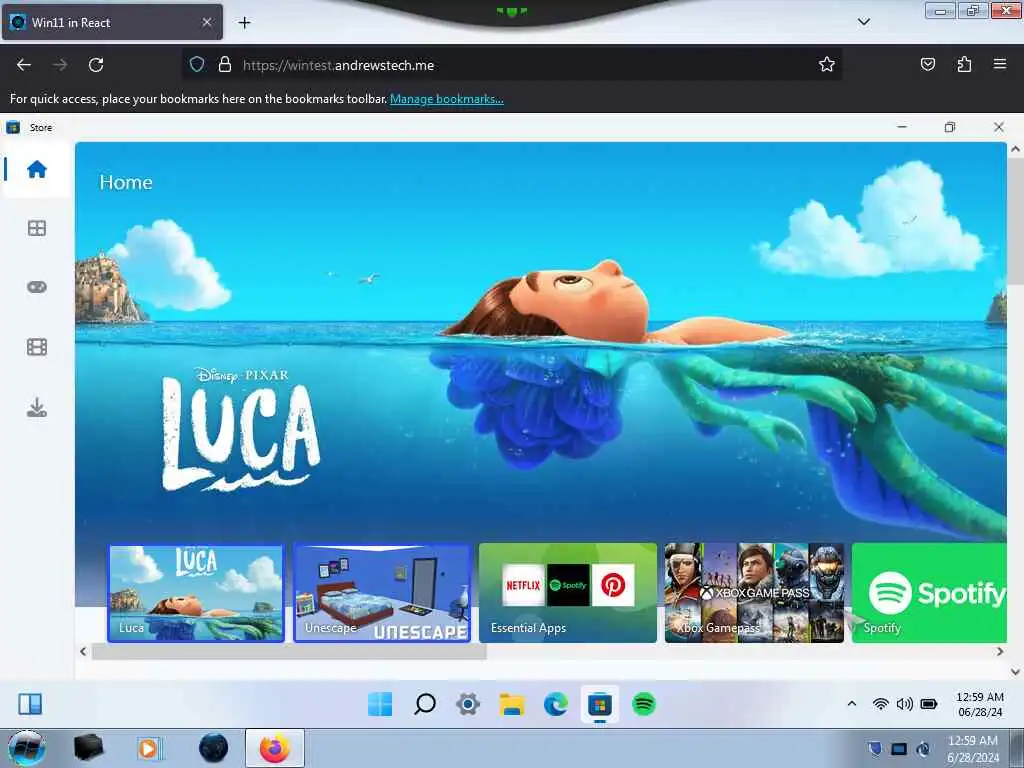Viewport: 1024px width, 768px height.
Task: Open a new Firefox tab
Action: tap(244, 22)
